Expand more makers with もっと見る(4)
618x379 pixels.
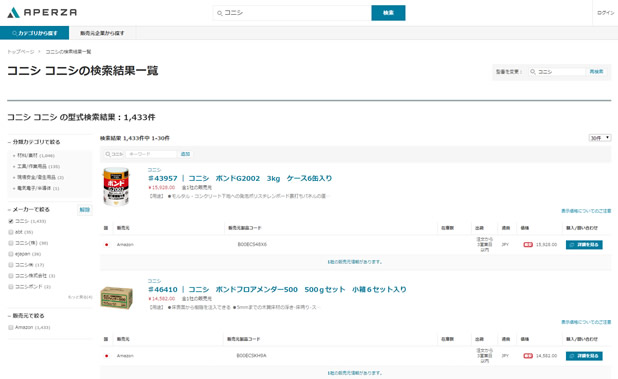click(x=80, y=297)
